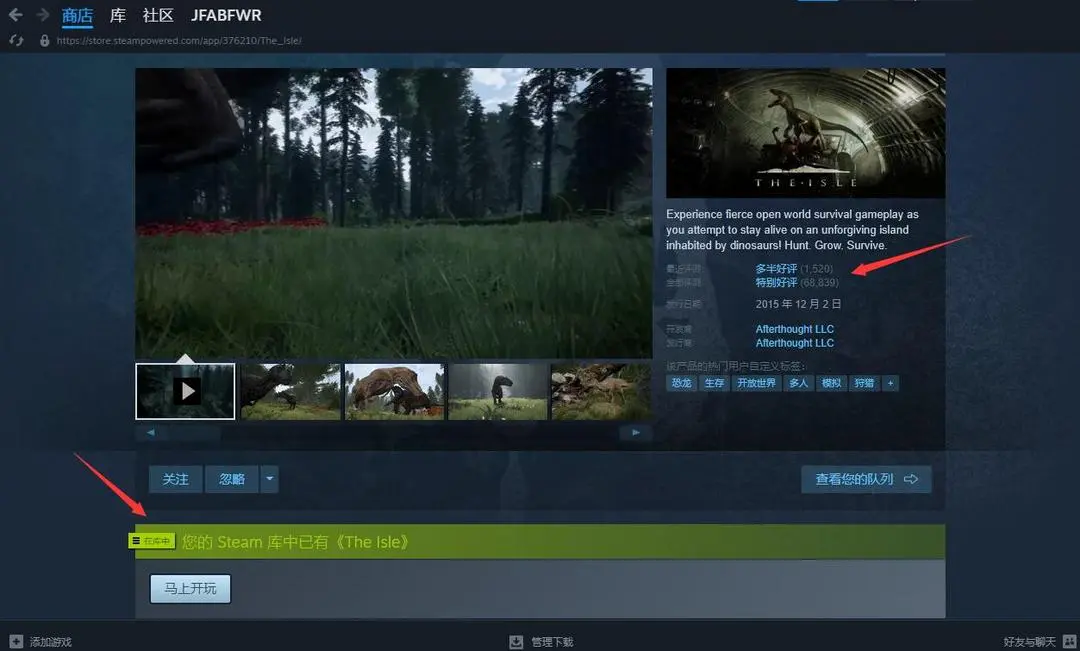Screen dimensions: 1080x651
Task: Add a tag with the plus button
Action: pyautogui.click(x=891, y=383)
